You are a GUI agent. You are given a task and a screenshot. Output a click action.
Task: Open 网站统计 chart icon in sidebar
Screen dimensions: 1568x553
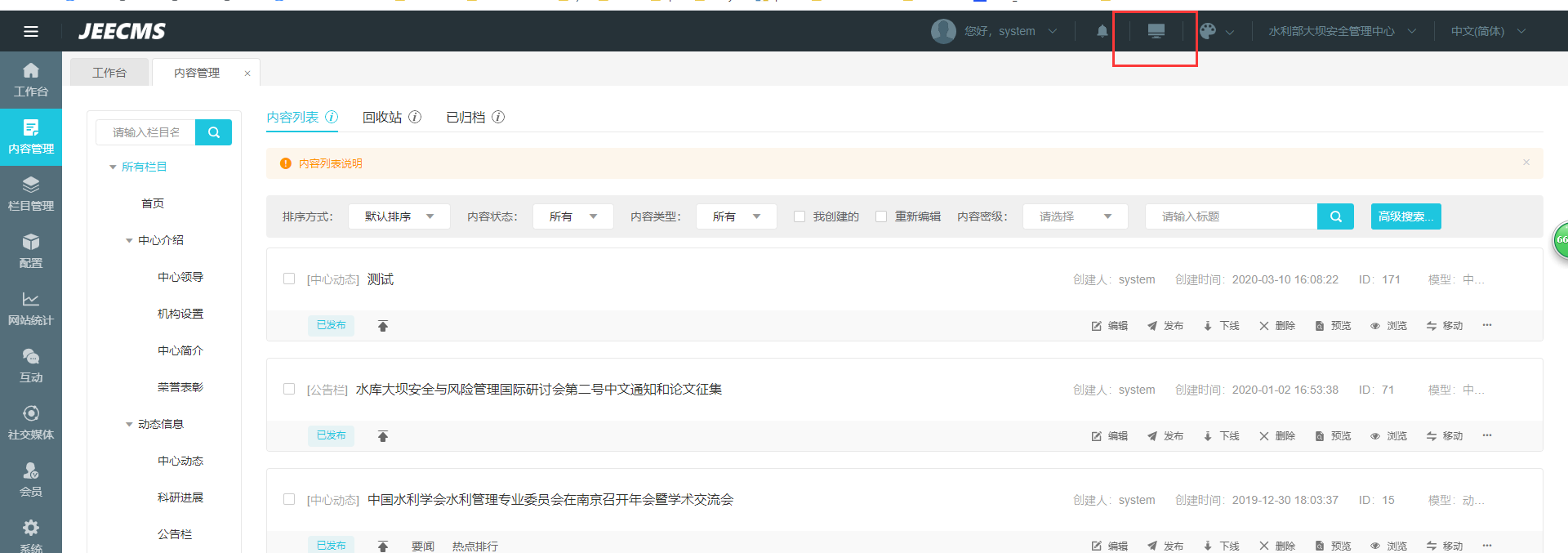tap(31, 308)
